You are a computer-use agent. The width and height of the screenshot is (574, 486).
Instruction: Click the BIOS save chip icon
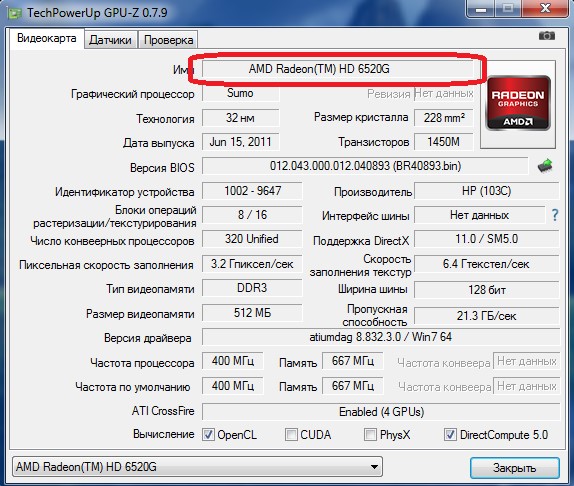(545, 166)
